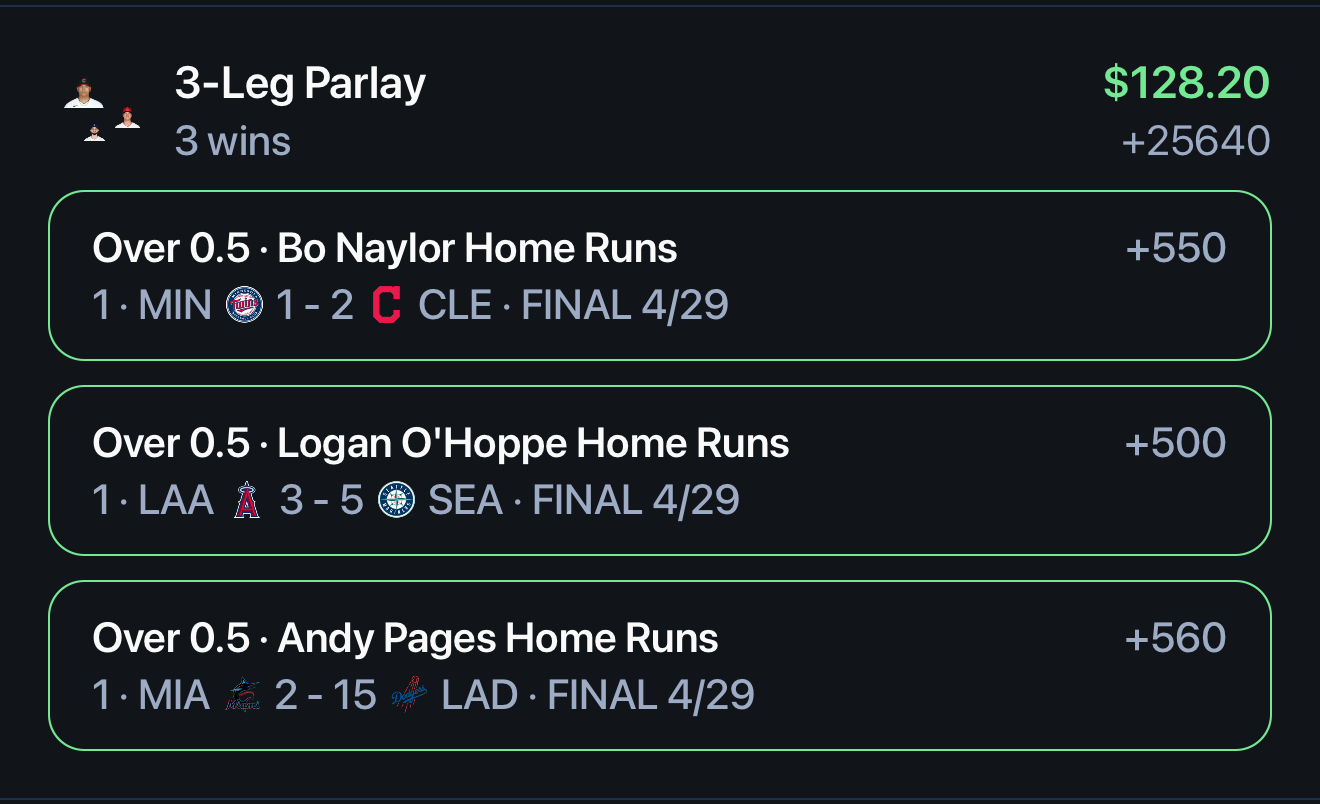Click the Miami Marlins logo

tap(243, 695)
